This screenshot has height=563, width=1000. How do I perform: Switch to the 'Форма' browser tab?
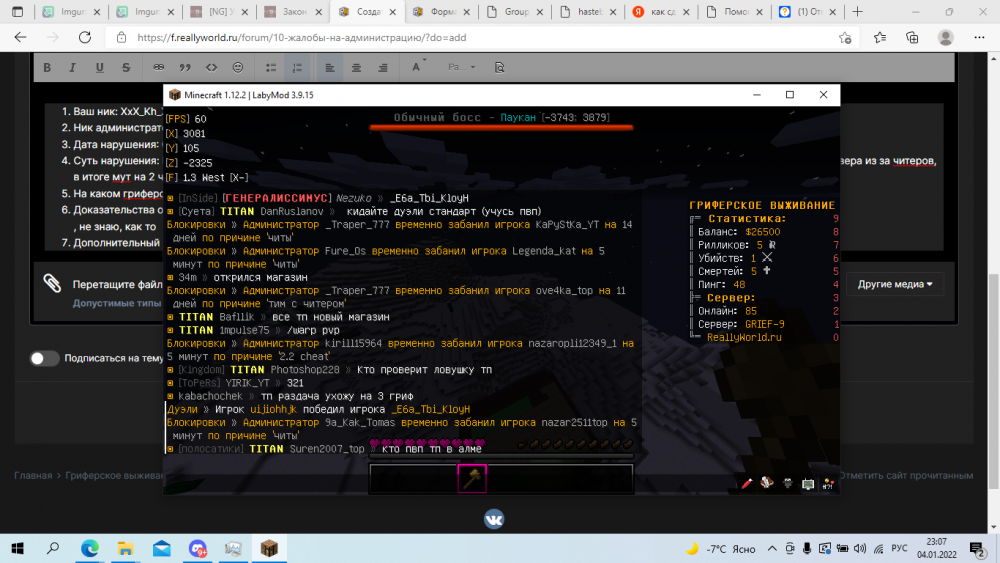(x=439, y=11)
